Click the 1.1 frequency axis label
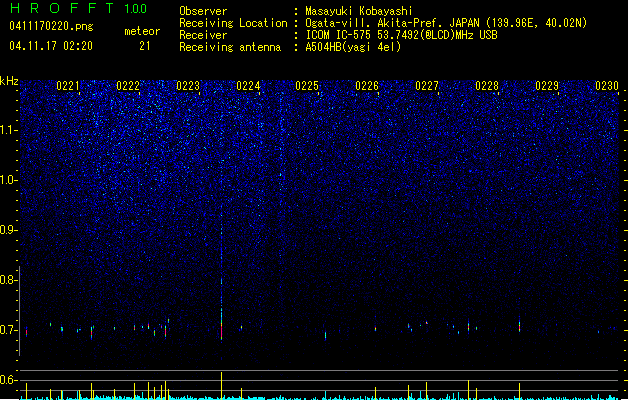This screenshot has width=629, height=400. [x=8, y=130]
